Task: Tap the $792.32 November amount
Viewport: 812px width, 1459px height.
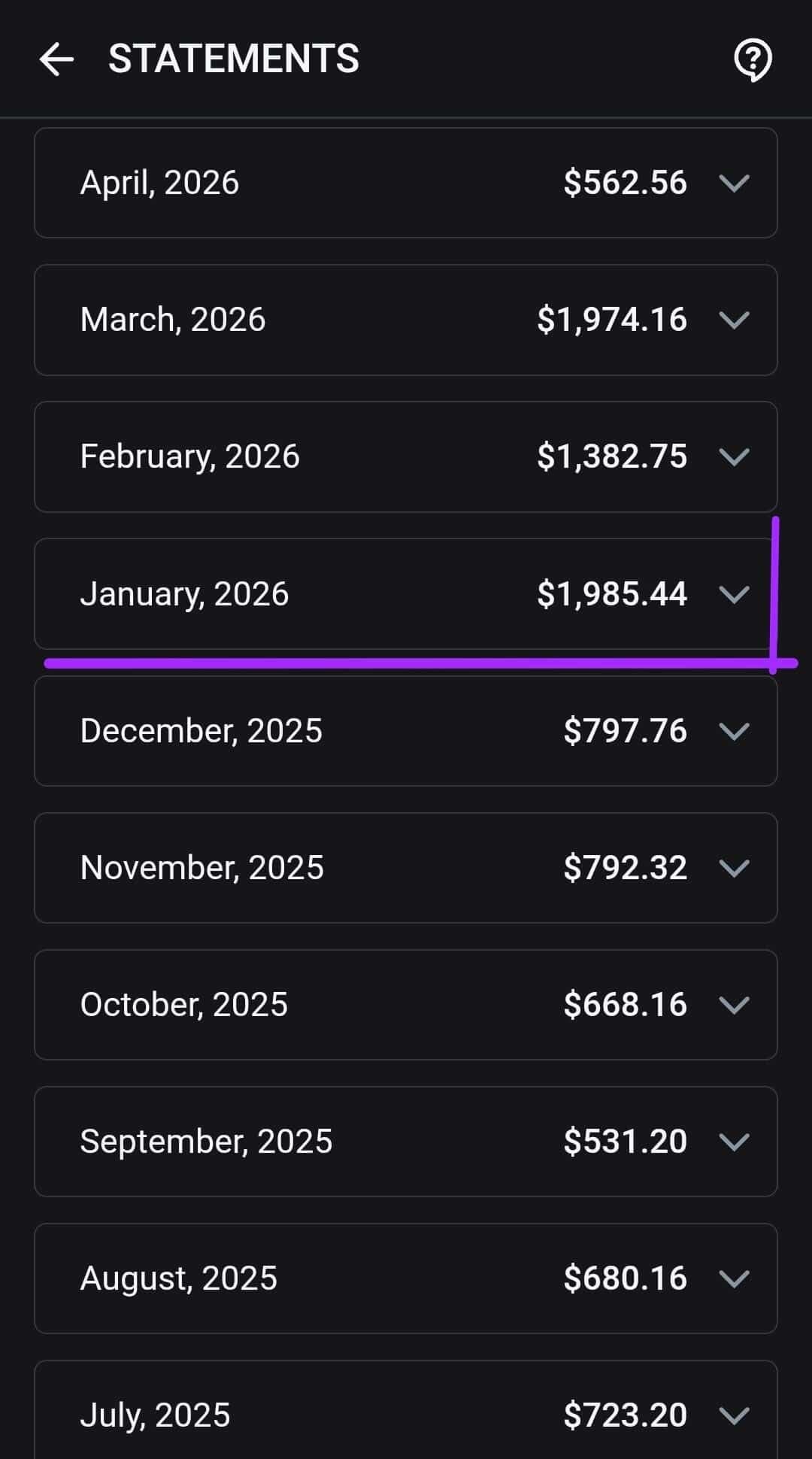Action: point(625,868)
